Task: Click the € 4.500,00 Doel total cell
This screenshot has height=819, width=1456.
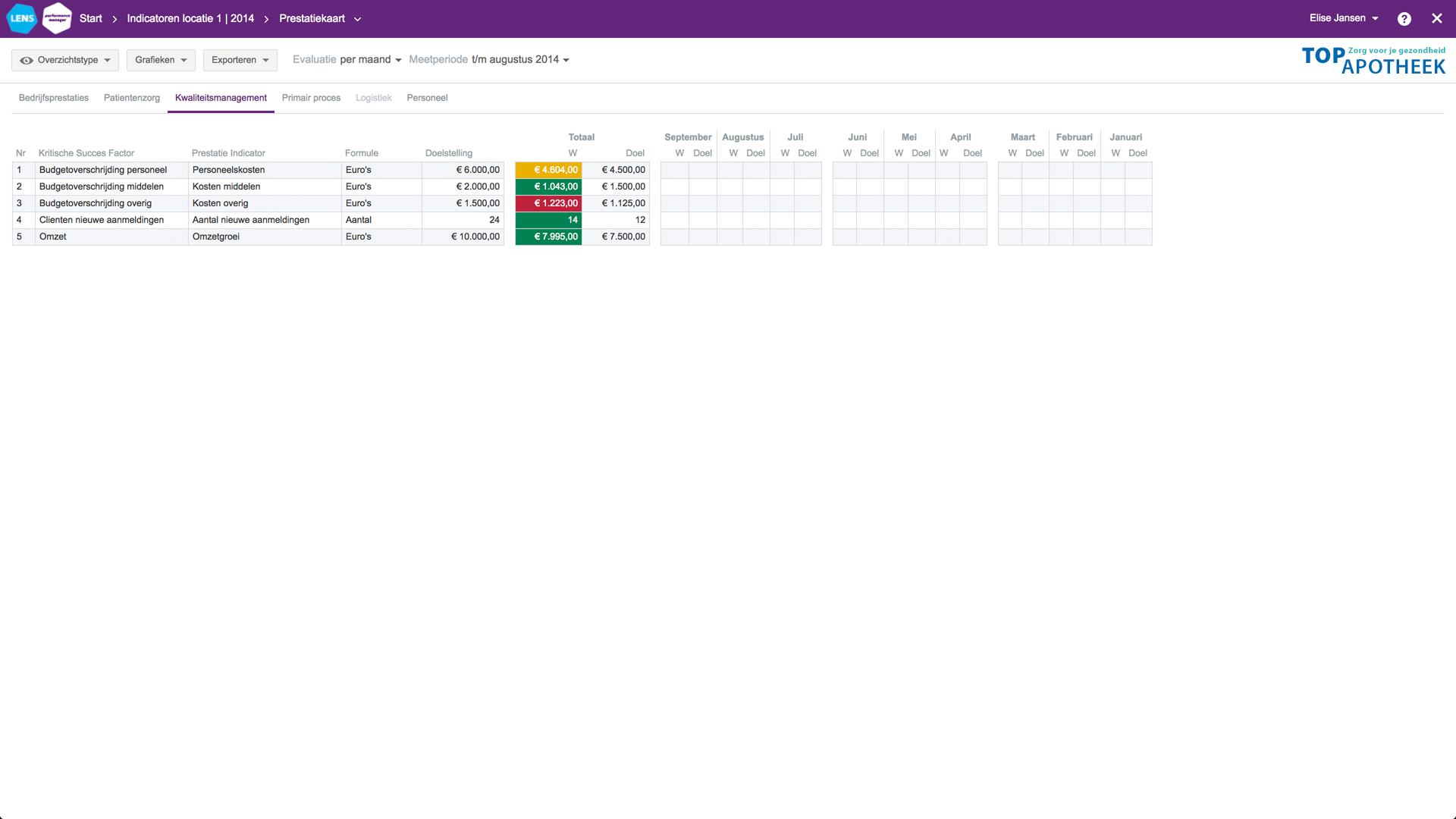Action: pyautogui.click(x=616, y=170)
